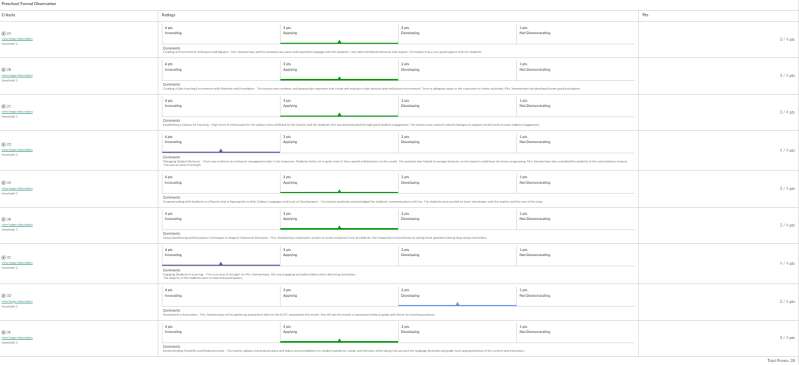The width and height of the screenshot is (799, 365).
Task: Open 'view longer description' for criterion 2D
Action: (x=17, y=150)
